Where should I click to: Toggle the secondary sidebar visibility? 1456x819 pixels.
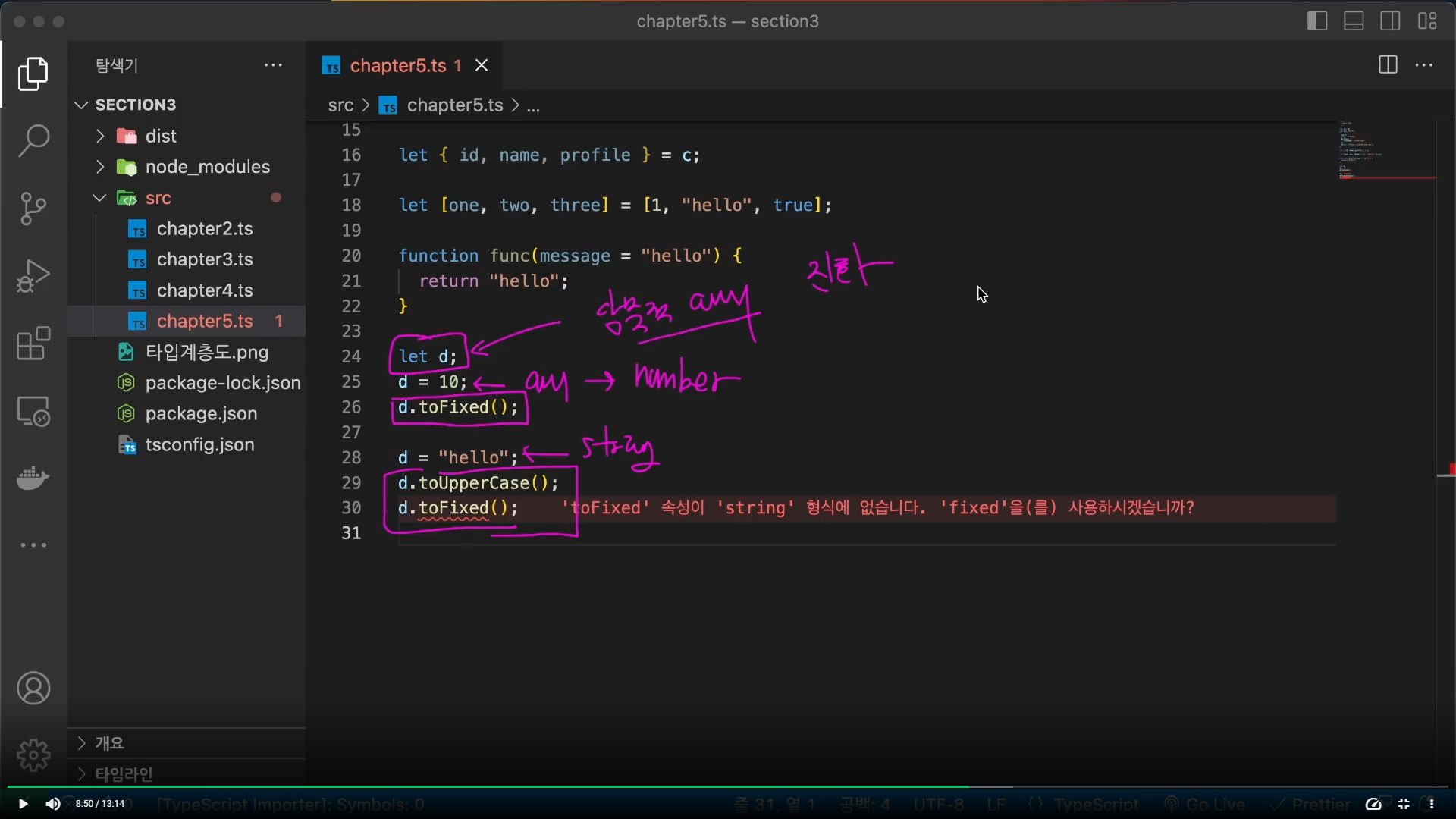pyautogui.click(x=1390, y=21)
